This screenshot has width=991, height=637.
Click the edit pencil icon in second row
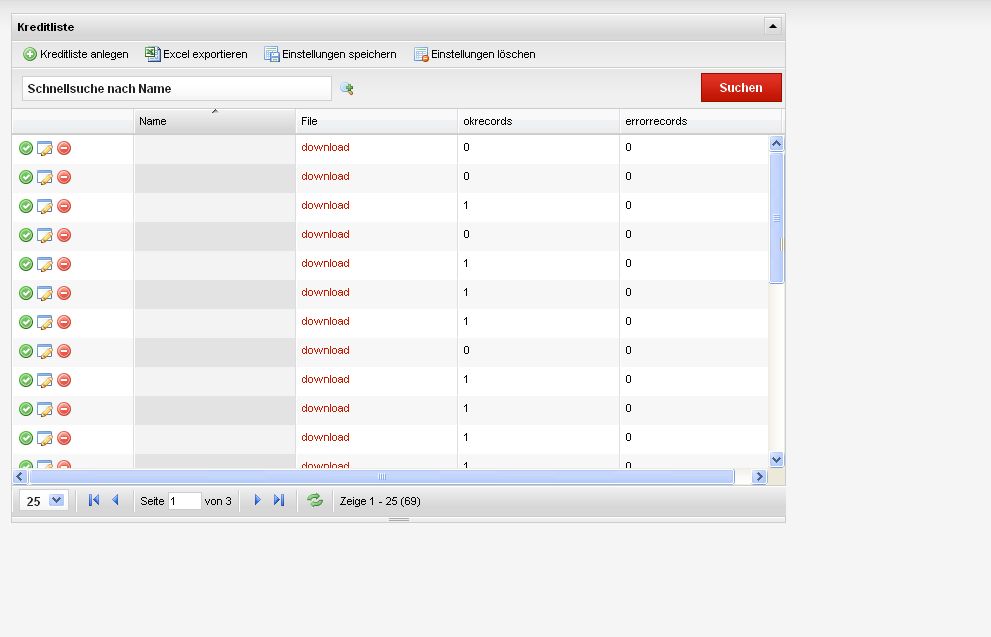[x=44, y=177]
